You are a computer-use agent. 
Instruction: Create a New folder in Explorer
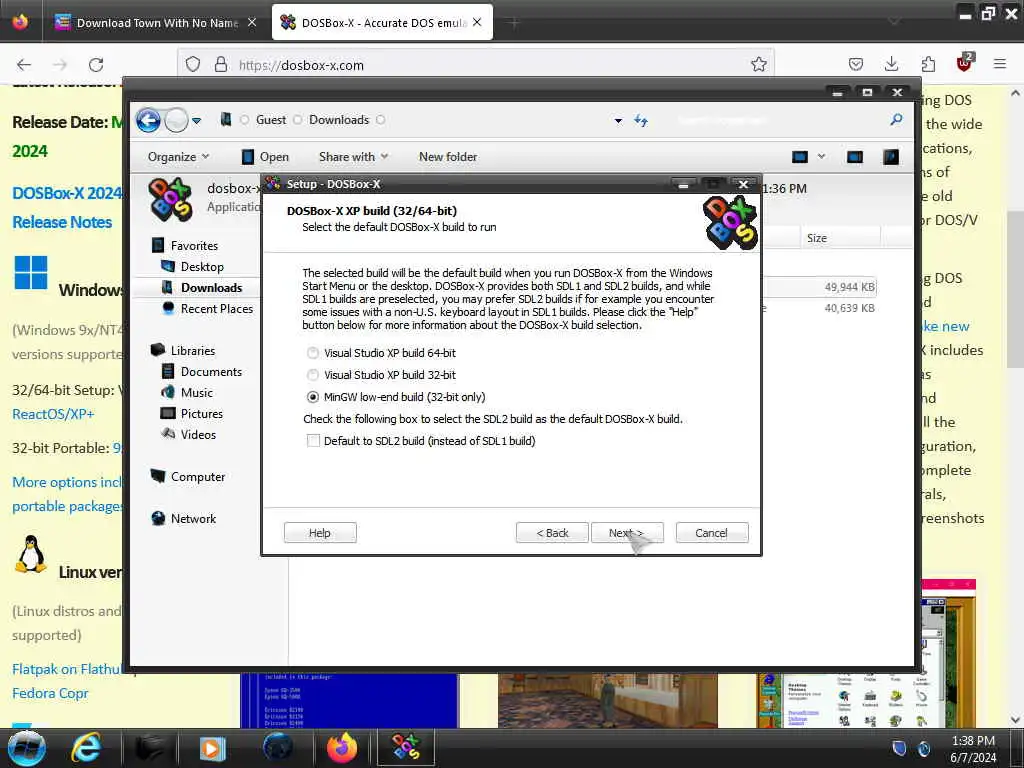coord(448,157)
